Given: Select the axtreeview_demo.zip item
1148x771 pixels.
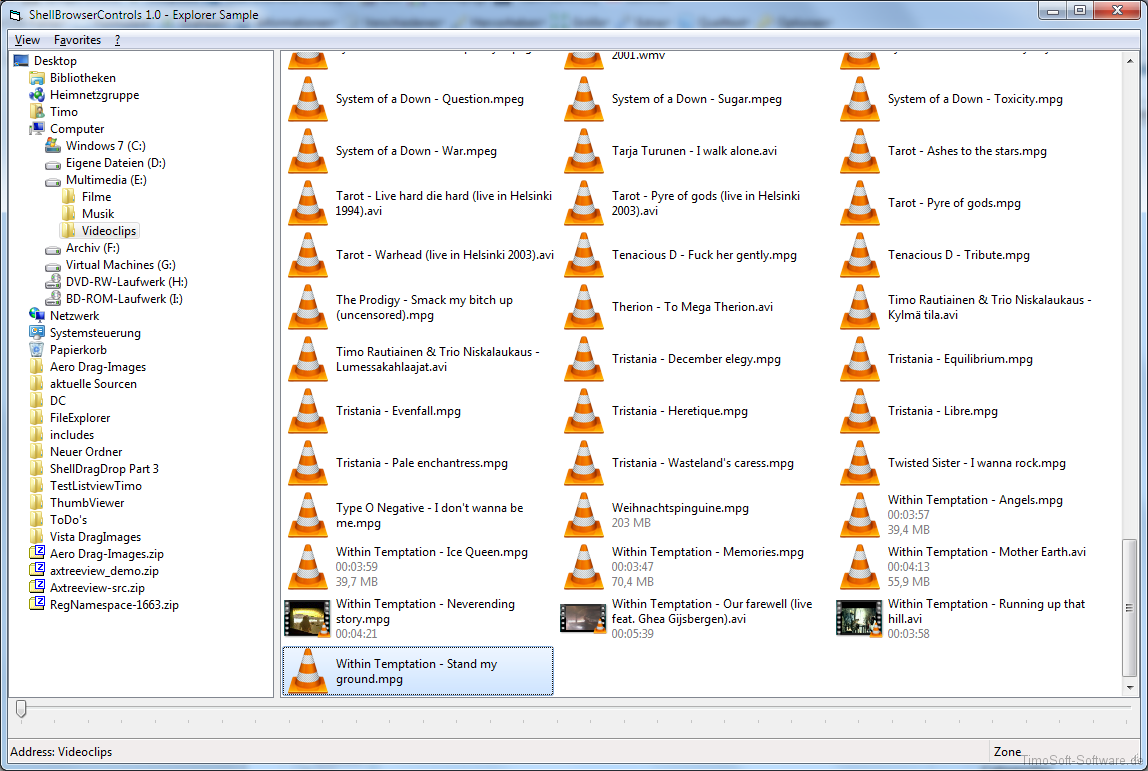Looking at the screenshot, I should (x=104, y=571).
